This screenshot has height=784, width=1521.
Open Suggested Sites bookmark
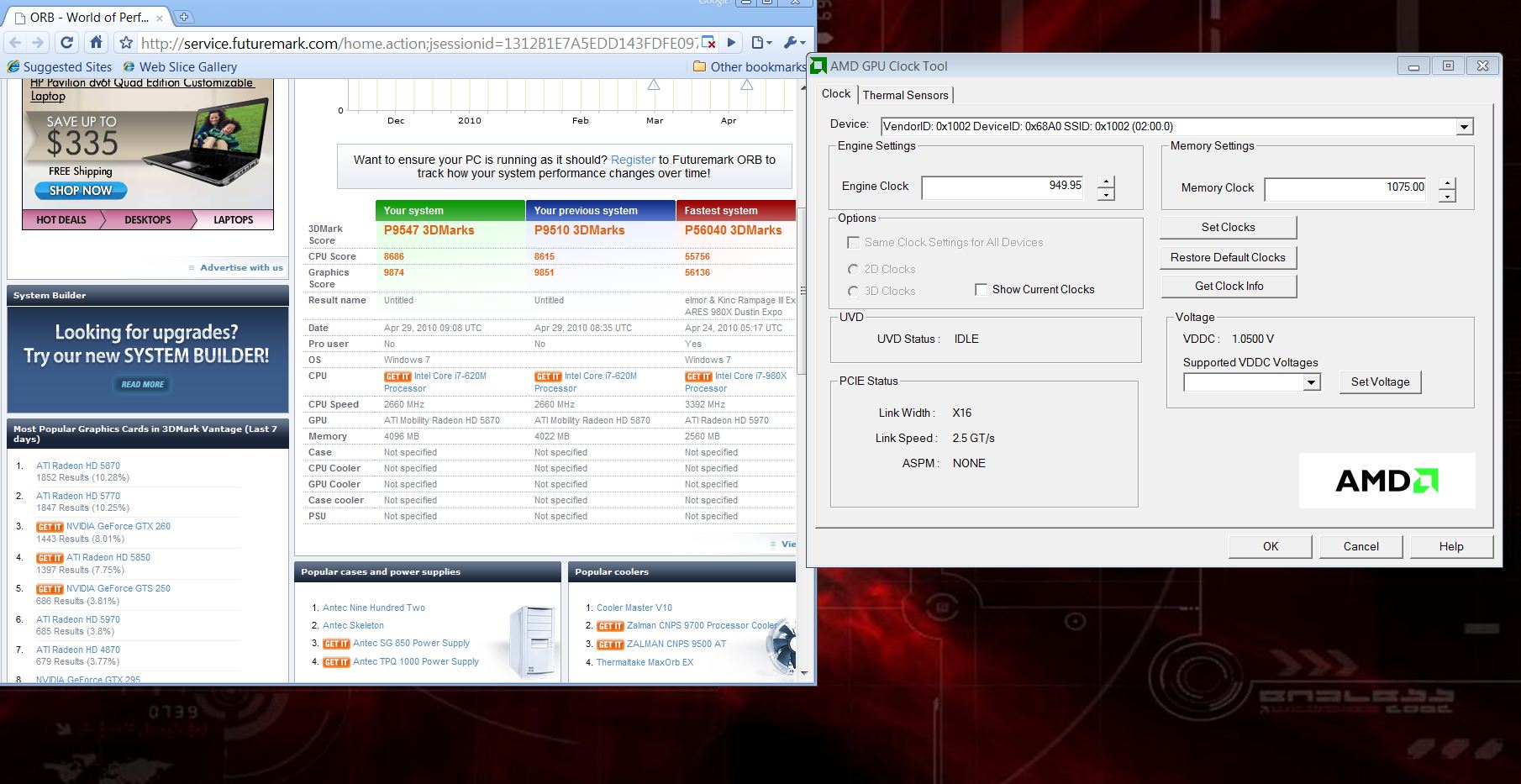60,66
